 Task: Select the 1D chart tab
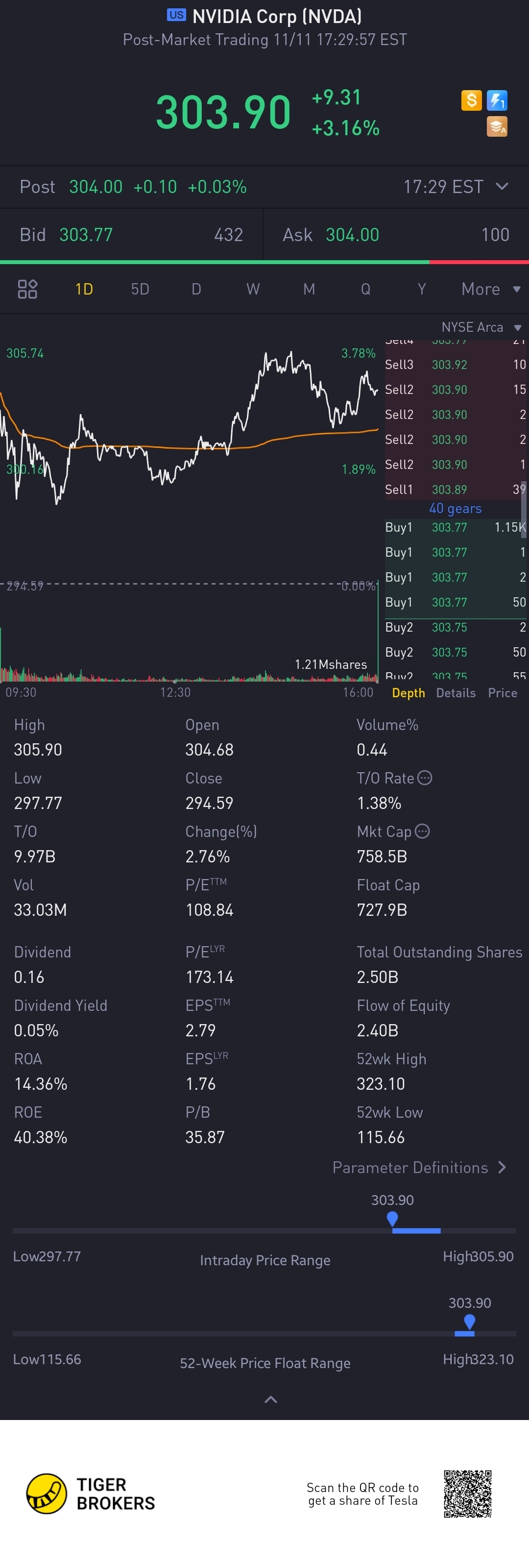coord(84,289)
